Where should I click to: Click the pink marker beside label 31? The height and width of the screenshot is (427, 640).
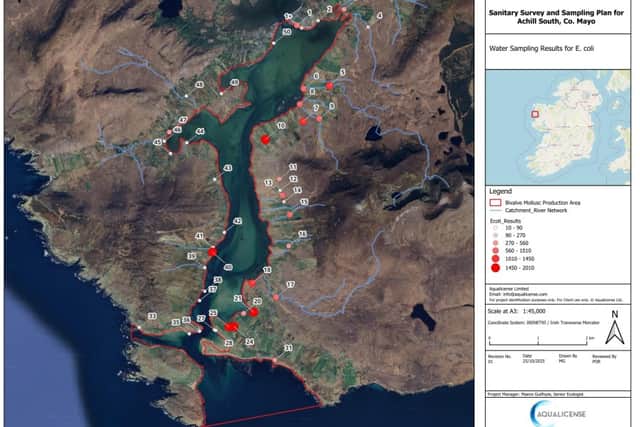275,360
